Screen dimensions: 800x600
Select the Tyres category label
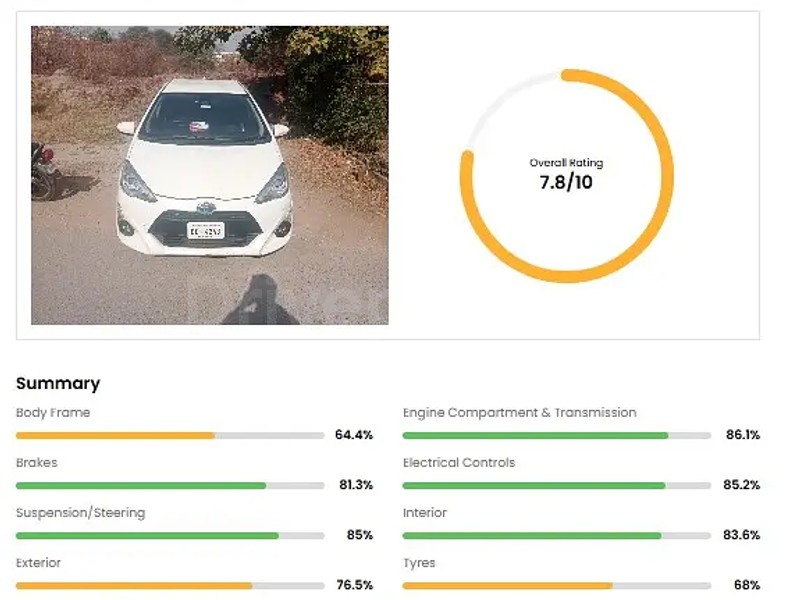419,562
